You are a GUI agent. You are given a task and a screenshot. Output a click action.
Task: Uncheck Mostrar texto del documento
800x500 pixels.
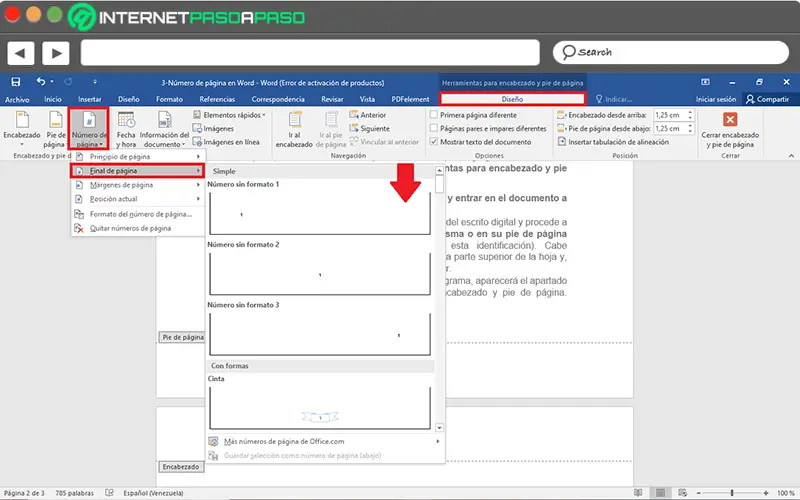(x=434, y=141)
